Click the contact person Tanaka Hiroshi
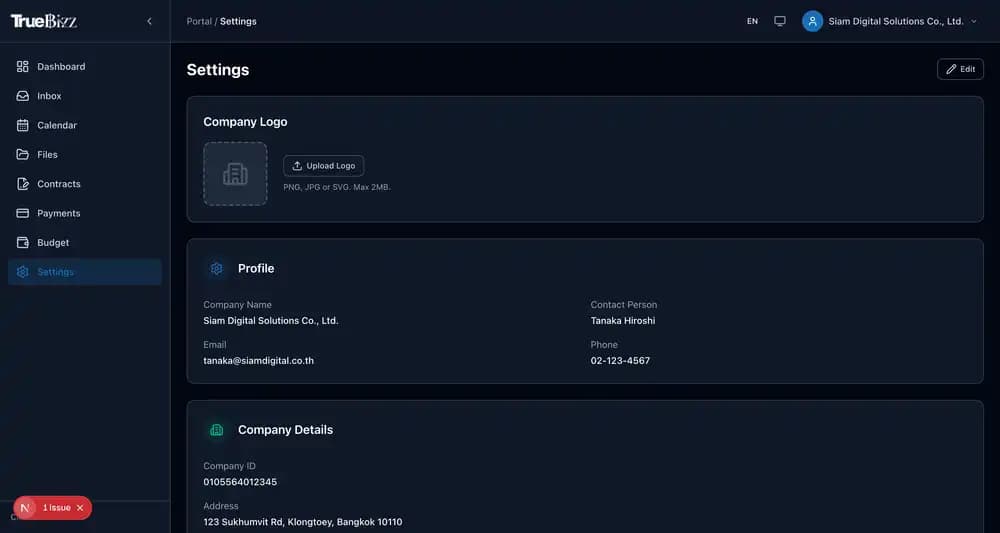1000x533 pixels. tap(622, 321)
